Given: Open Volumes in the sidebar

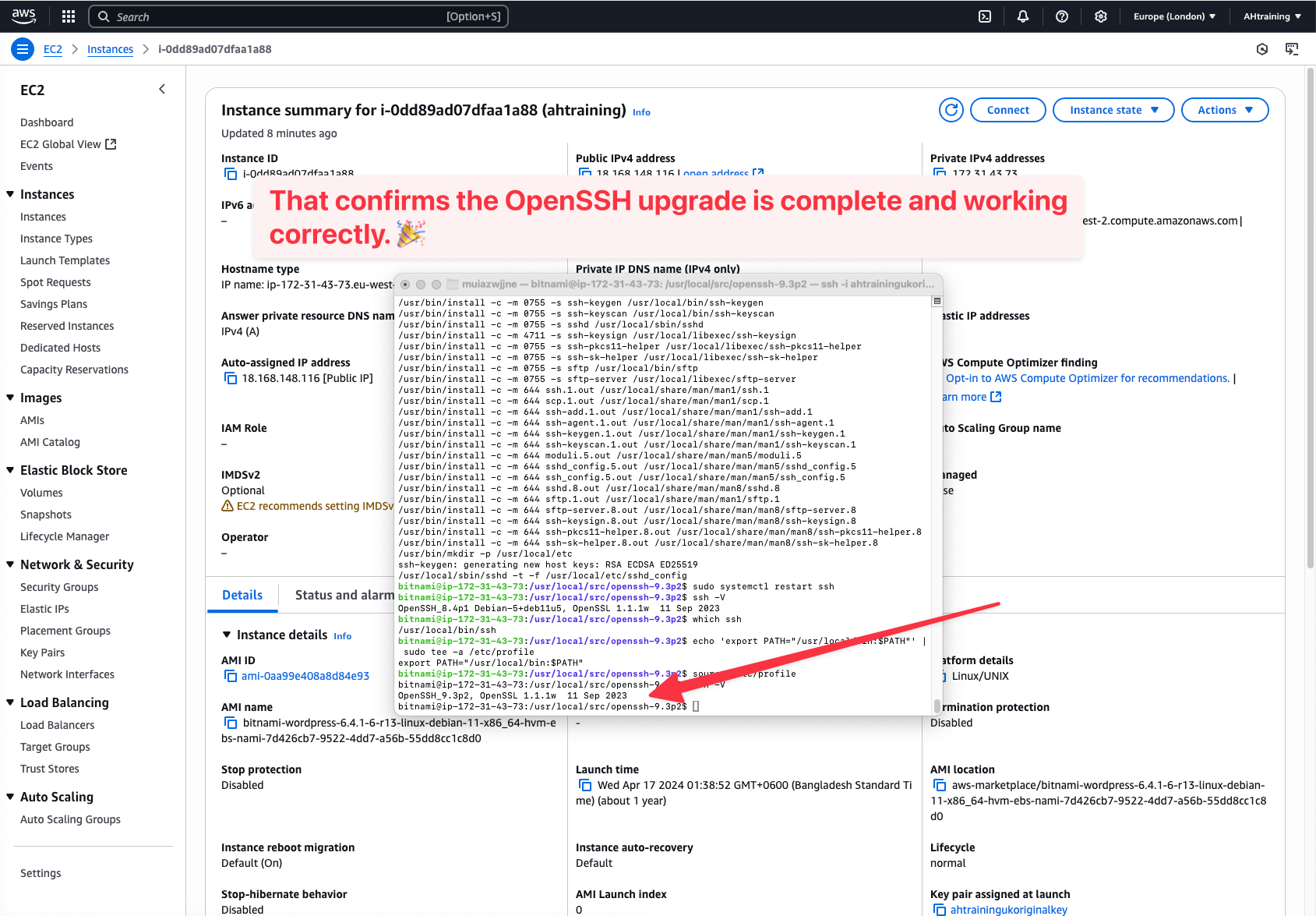Looking at the screenshot, I should pyautogui.click(x=41, y=493).
